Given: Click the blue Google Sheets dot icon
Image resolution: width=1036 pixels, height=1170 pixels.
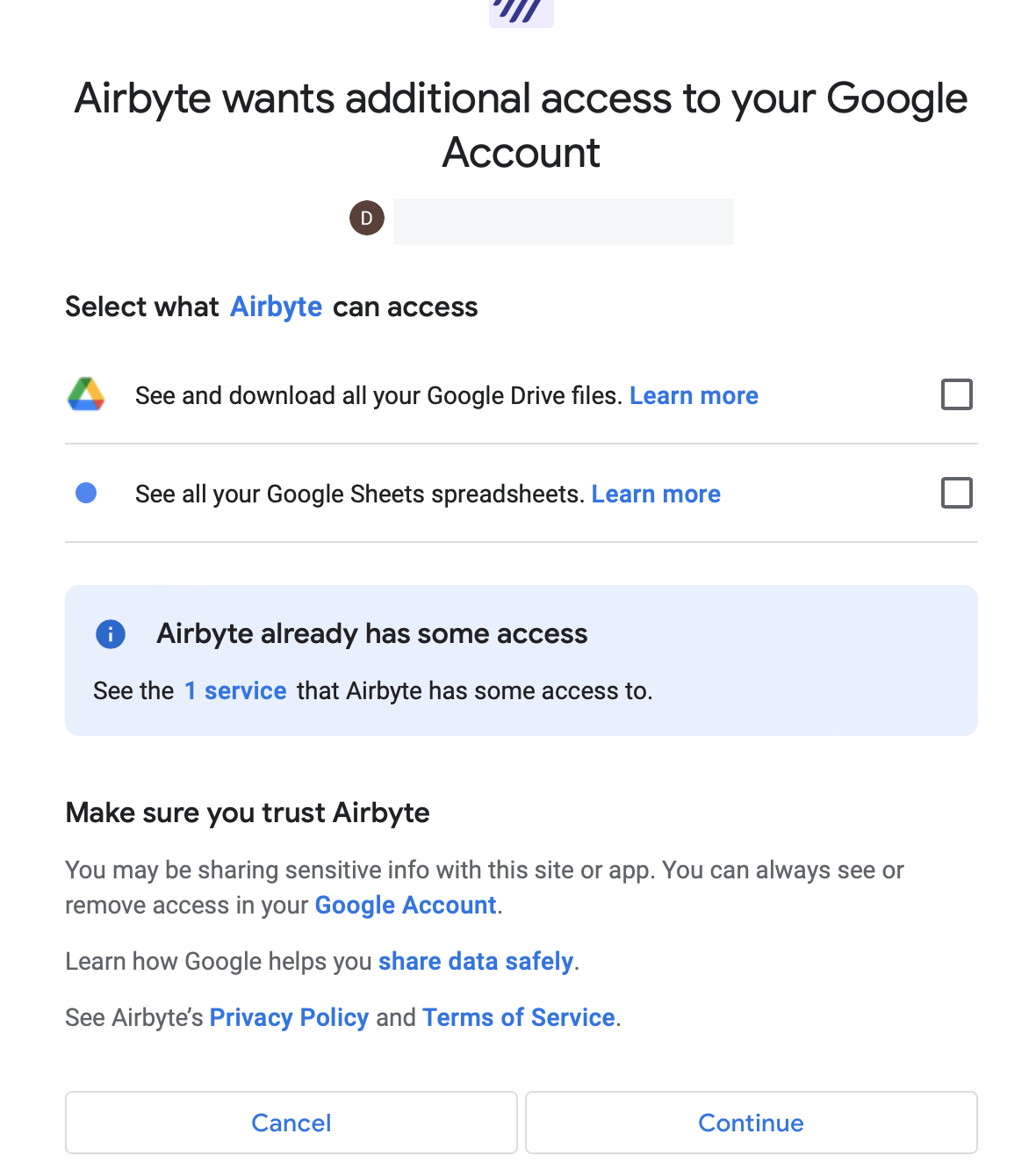Looking at the screenshot, I should 86,494.
